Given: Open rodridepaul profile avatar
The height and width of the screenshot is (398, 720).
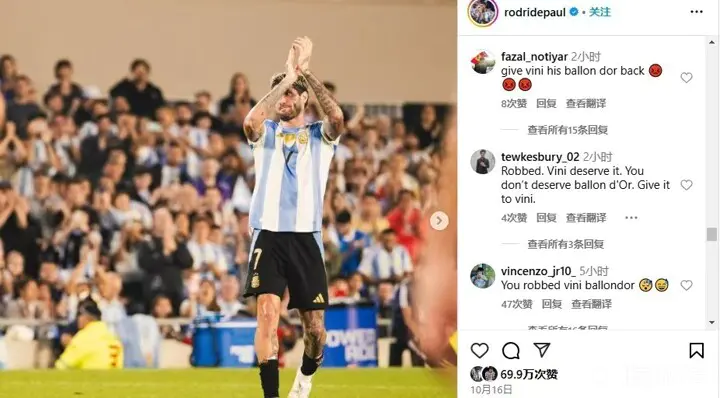Looking at the screenshot, I should click(x=483, y=12).
